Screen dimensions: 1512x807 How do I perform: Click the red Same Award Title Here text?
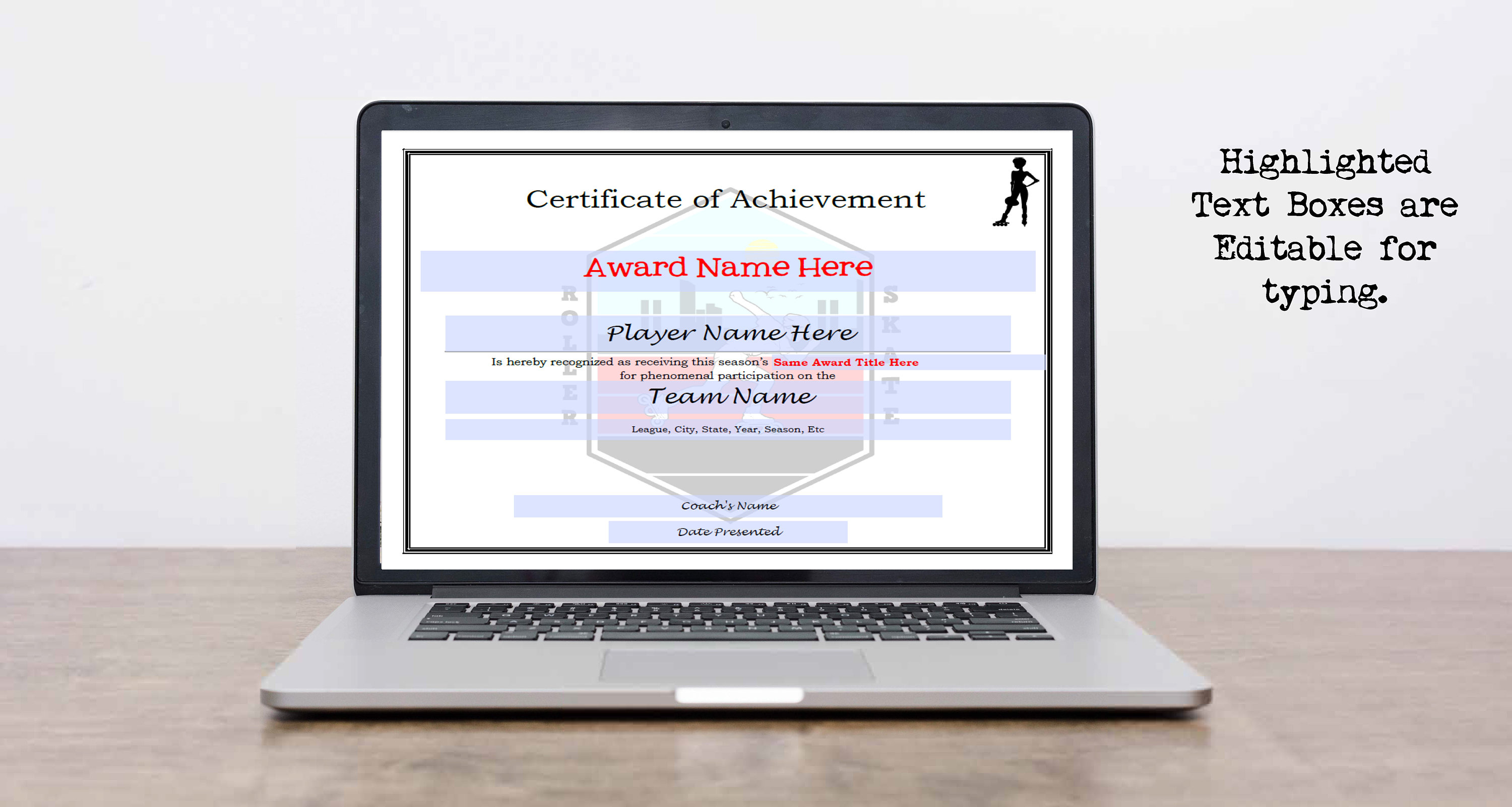coord(845,362)
